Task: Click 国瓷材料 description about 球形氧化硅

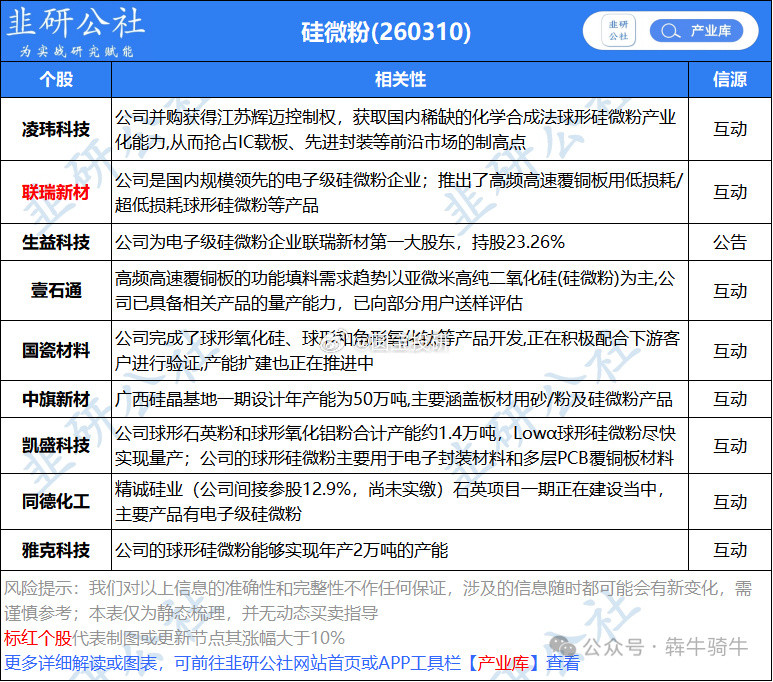Action: [x=397, y=351]
